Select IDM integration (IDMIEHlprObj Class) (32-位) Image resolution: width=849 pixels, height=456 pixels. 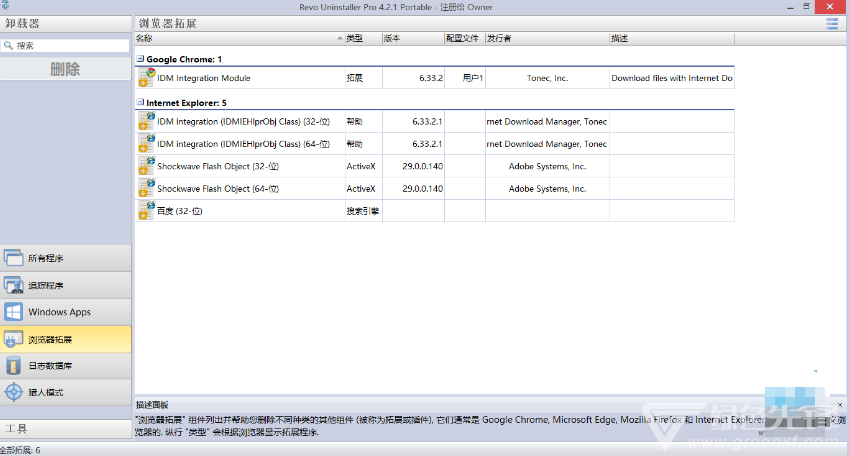434,121
